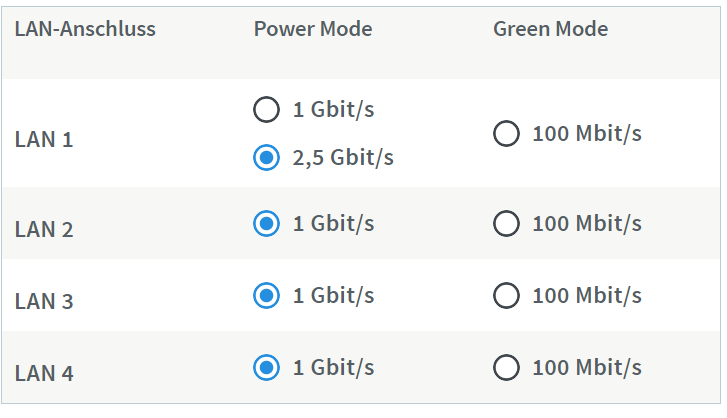Click the "100 Mbit/s" text in LAN 4 row
This screenshot has height=418, width=727.
(586, 367)
